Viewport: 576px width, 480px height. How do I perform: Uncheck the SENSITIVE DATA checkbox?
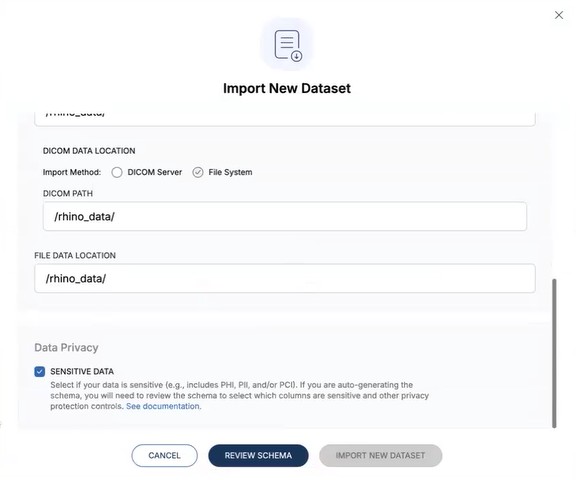click(40, 371)
